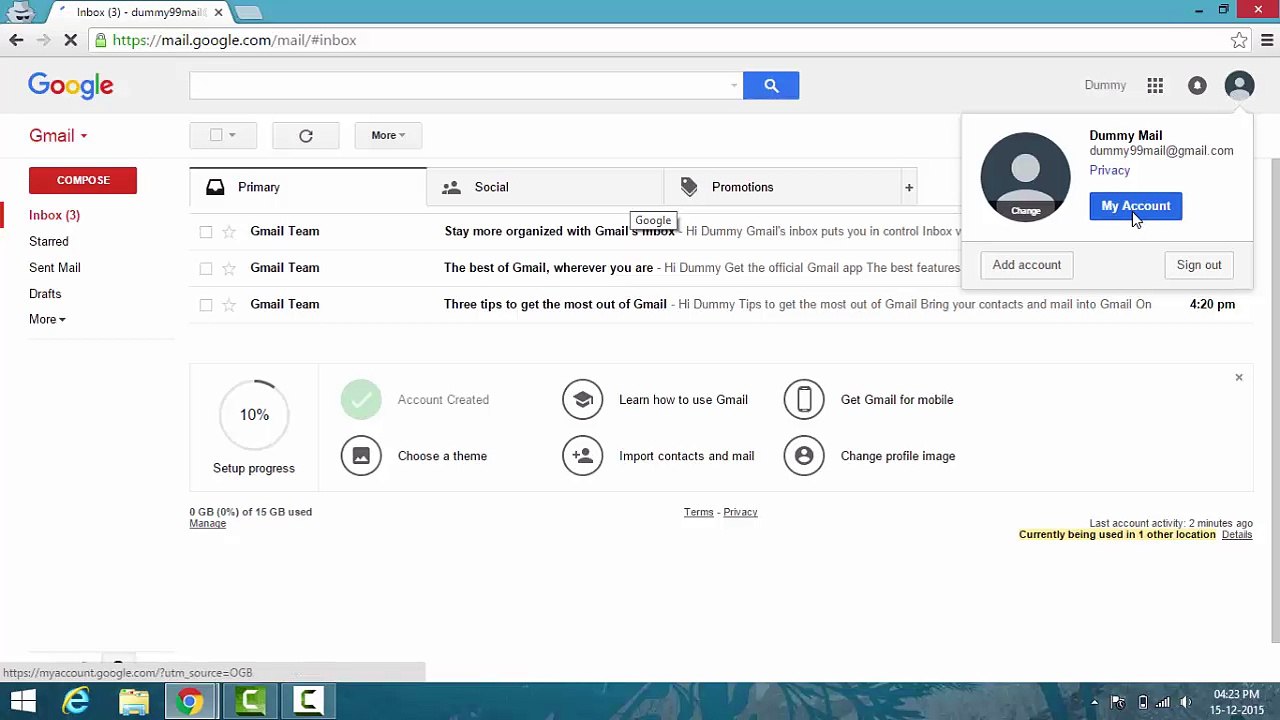Tick checkbox for 'Three tips' email
The width and height of the screenshot is (1280, 720).
206,305
